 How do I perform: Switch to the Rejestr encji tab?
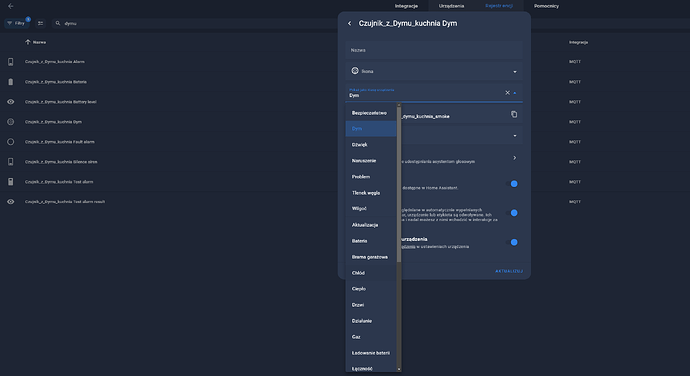(499, 6)
